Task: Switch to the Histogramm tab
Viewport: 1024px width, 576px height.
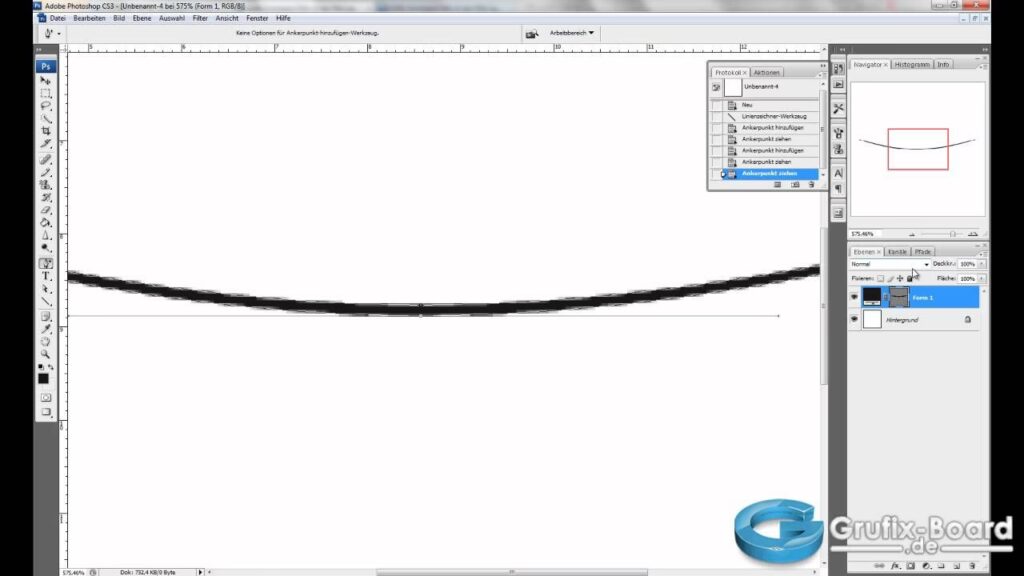Action: [x=912, y=64]
